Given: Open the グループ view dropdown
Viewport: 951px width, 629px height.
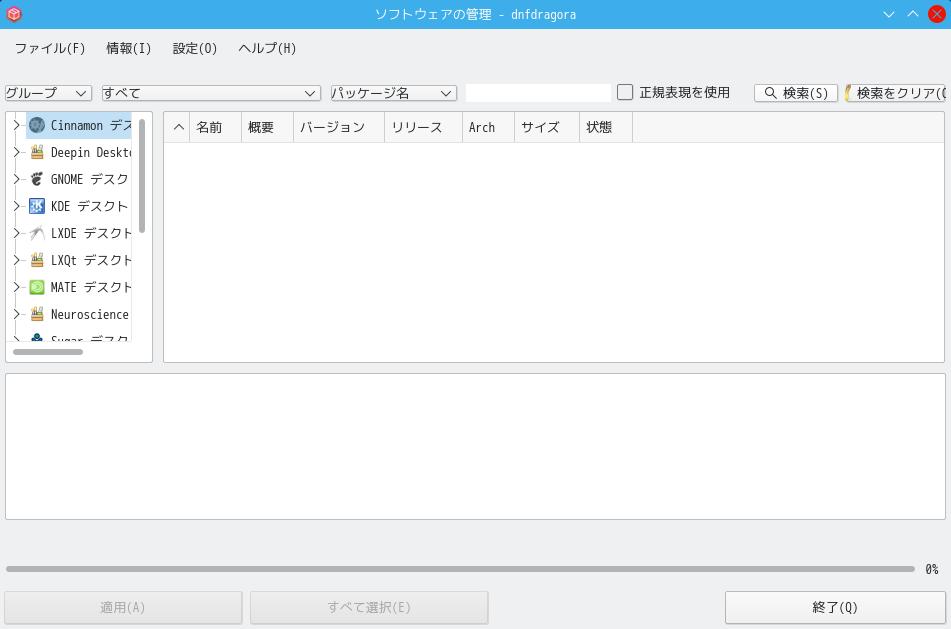Looking at the screenshot, I should pos(48,93).
